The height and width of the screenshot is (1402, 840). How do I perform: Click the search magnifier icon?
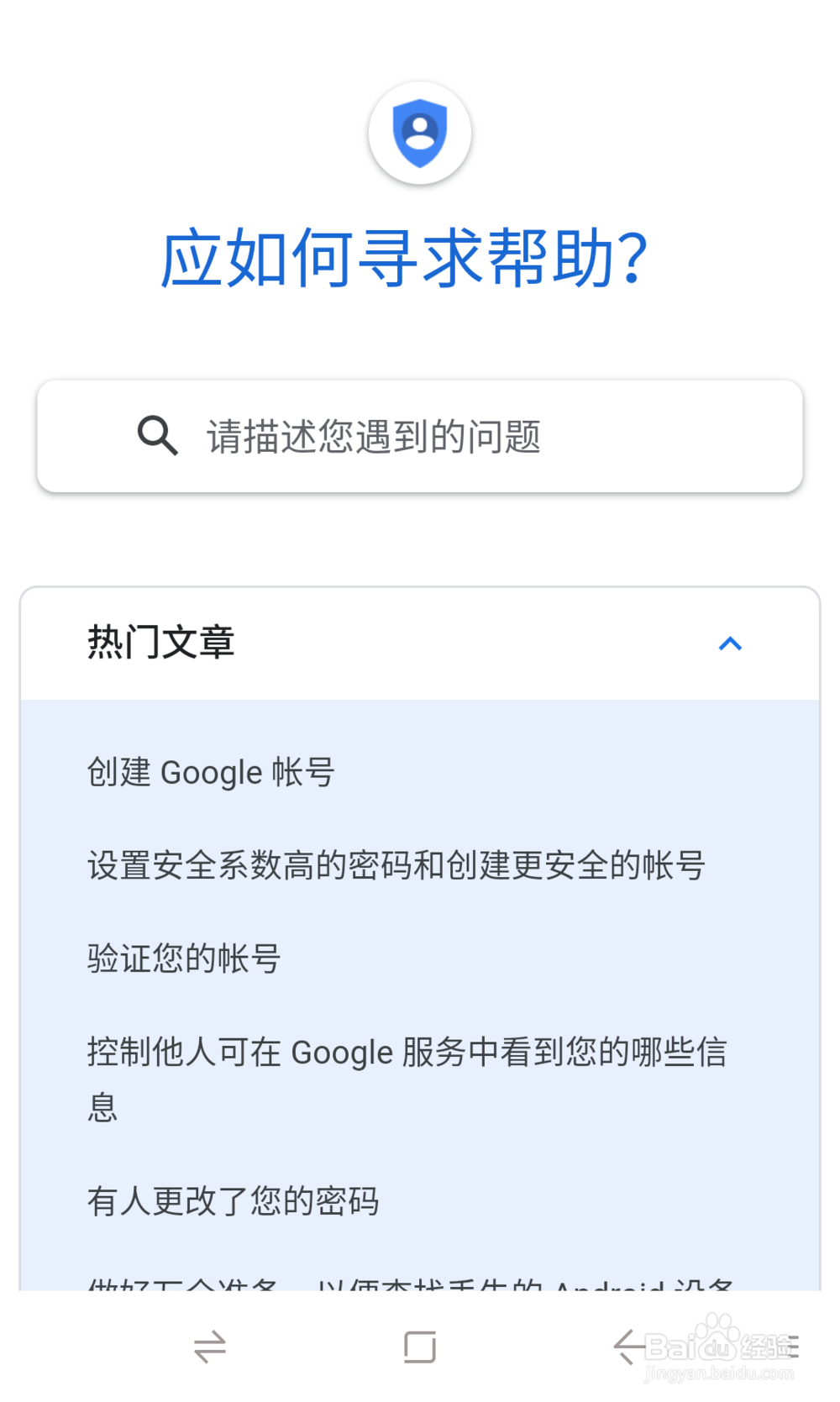[x=157, y=436]
